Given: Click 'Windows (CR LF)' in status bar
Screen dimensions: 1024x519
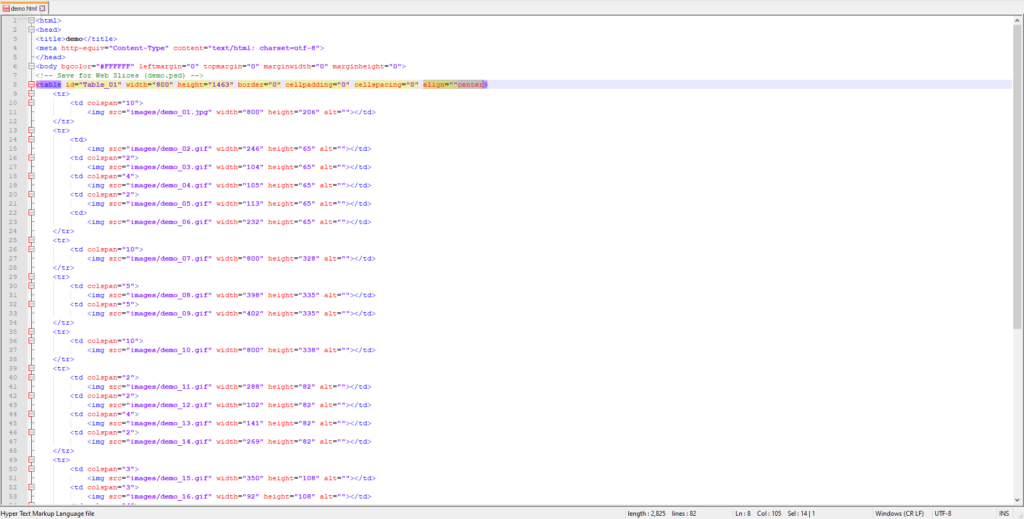Looking at the screenshot, I should [x=900, y=514].
